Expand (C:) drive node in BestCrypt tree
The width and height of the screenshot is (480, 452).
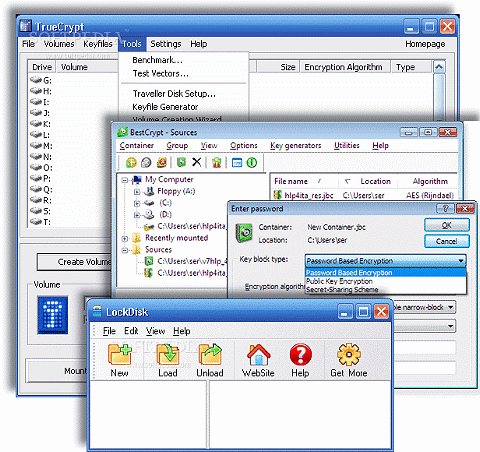click(x=137, y=203)
